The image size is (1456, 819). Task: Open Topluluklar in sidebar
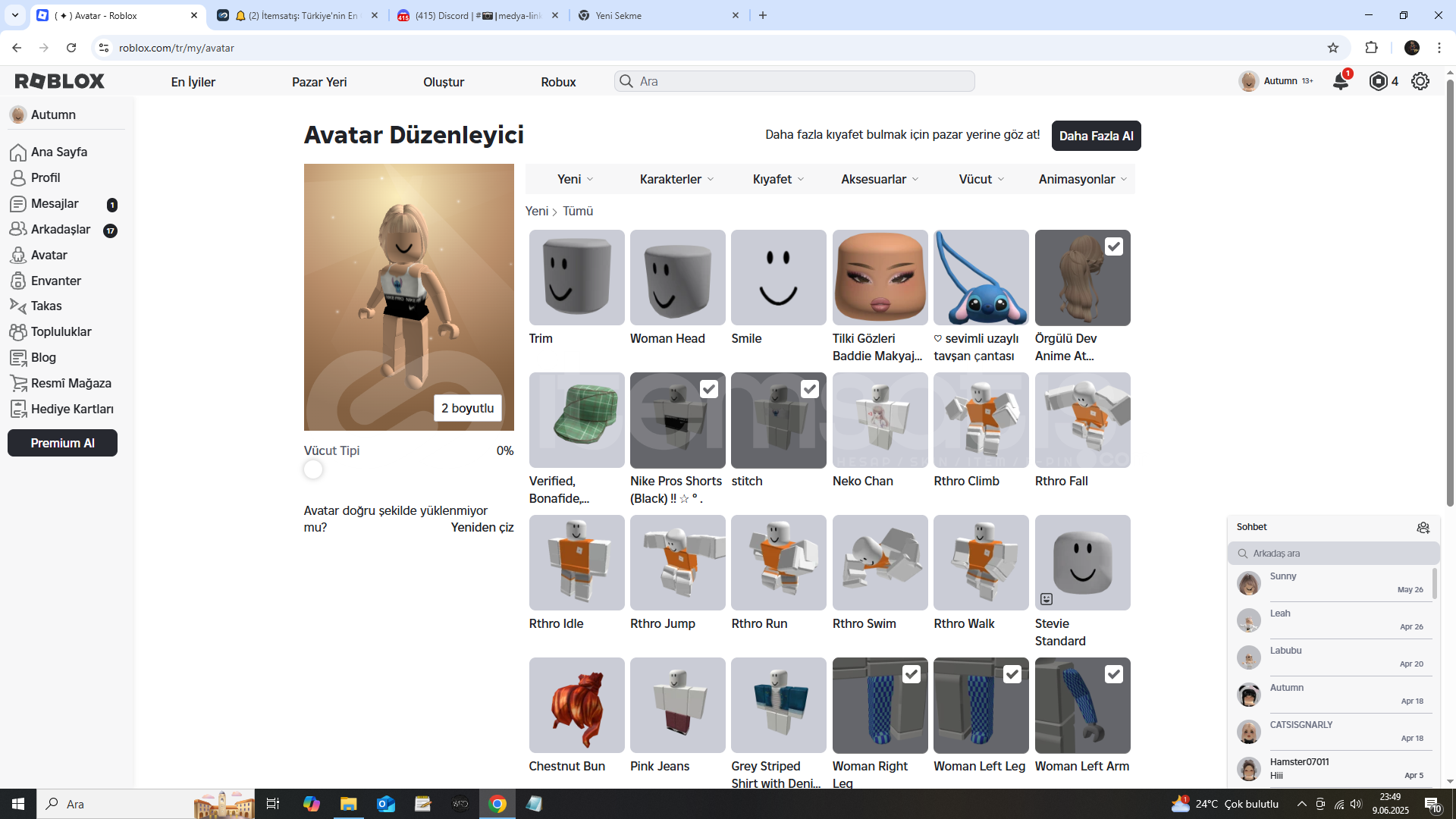point(61,331)
